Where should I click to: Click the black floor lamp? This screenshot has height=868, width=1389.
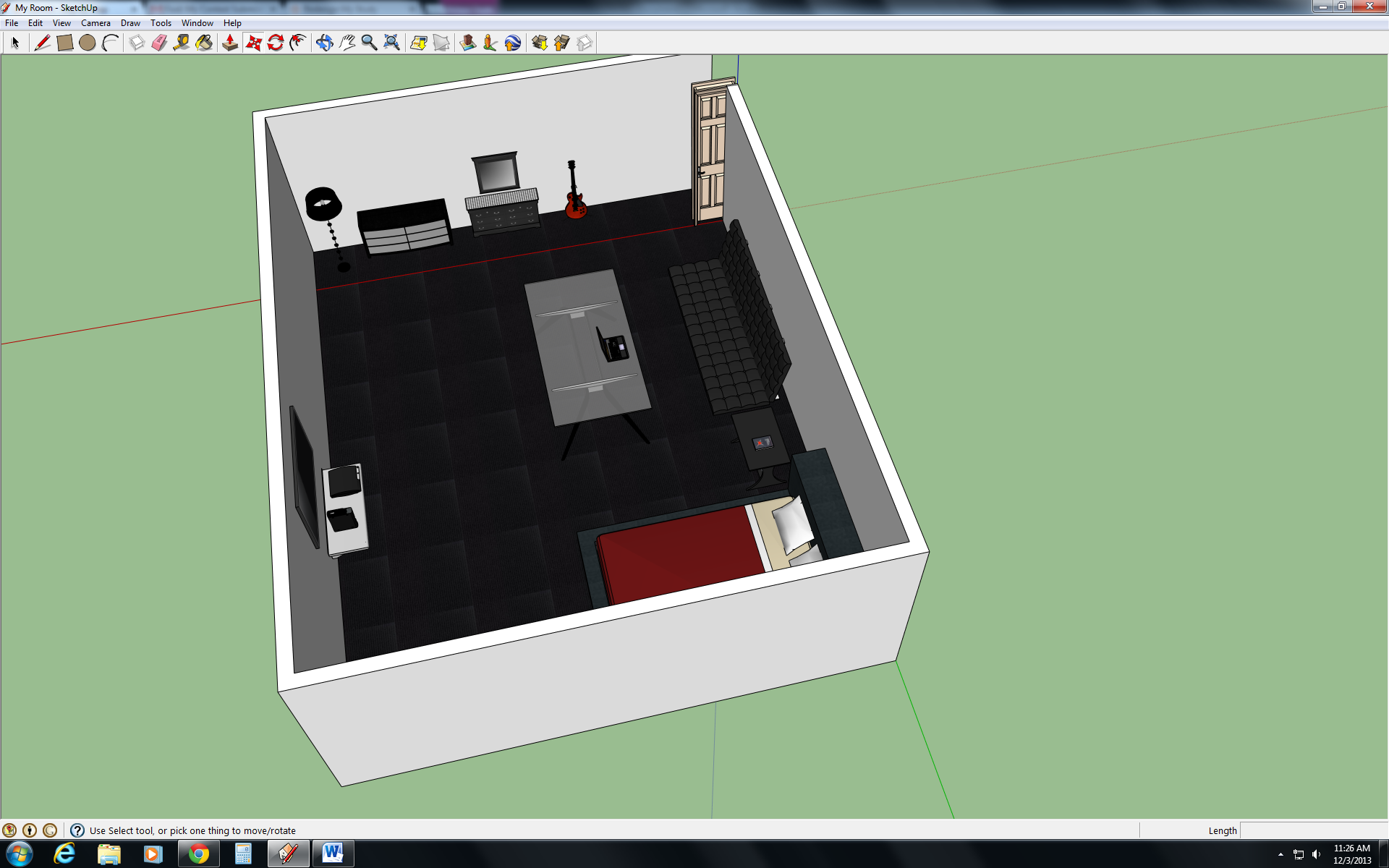click(323, 204)
